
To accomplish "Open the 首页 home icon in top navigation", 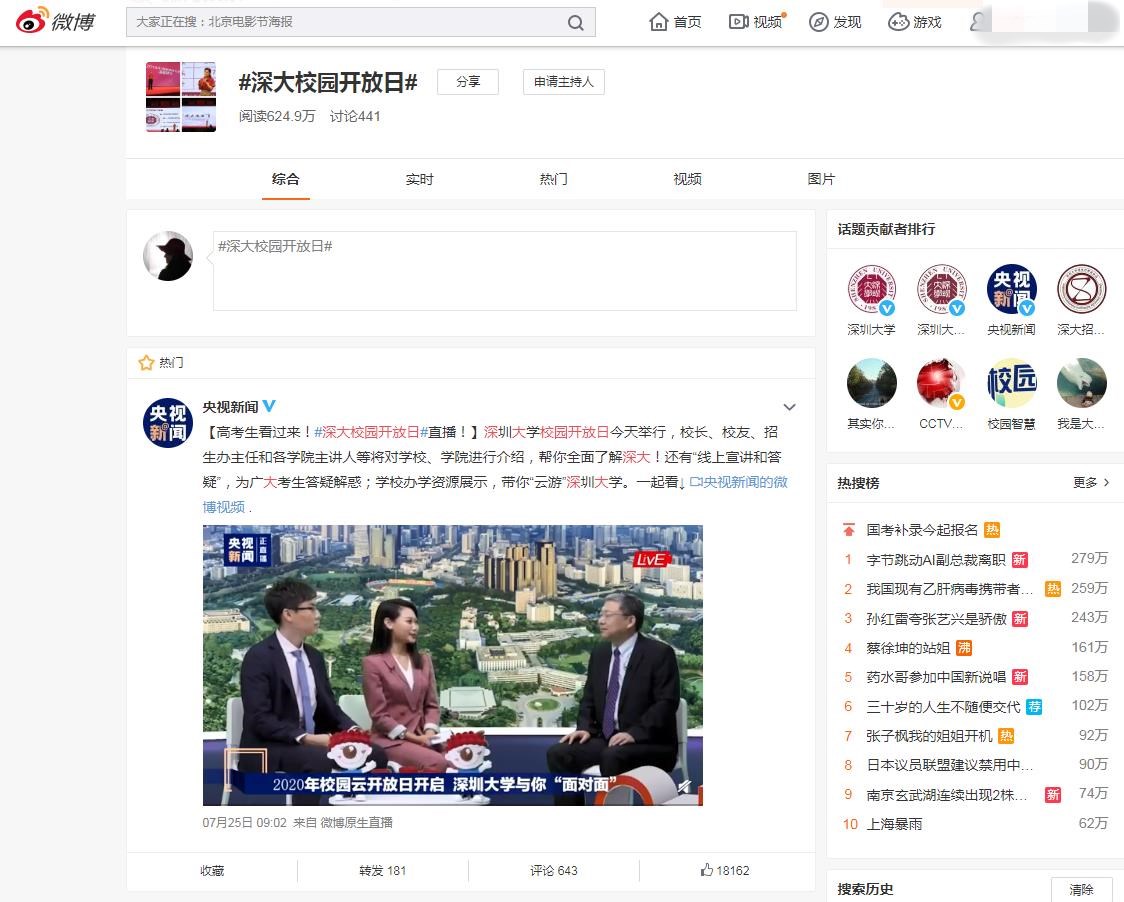I will tap(658, 20).
